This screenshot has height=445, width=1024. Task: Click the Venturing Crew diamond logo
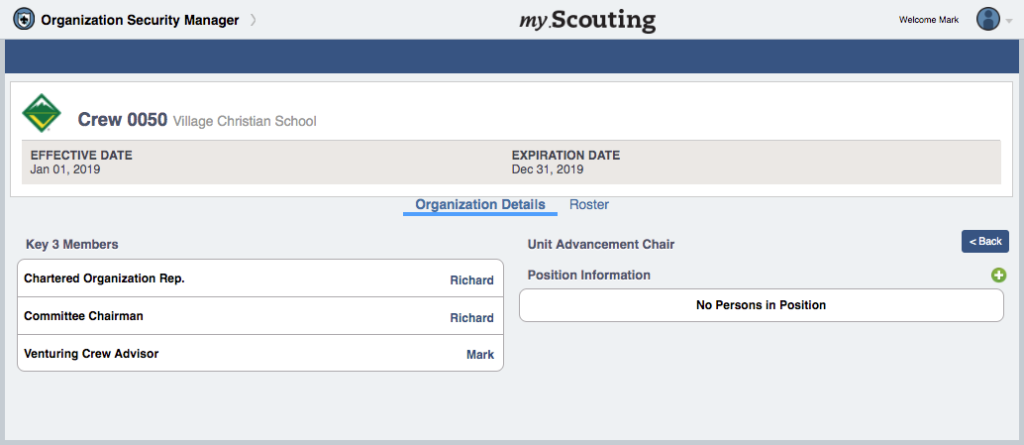[x=41, y=113]
